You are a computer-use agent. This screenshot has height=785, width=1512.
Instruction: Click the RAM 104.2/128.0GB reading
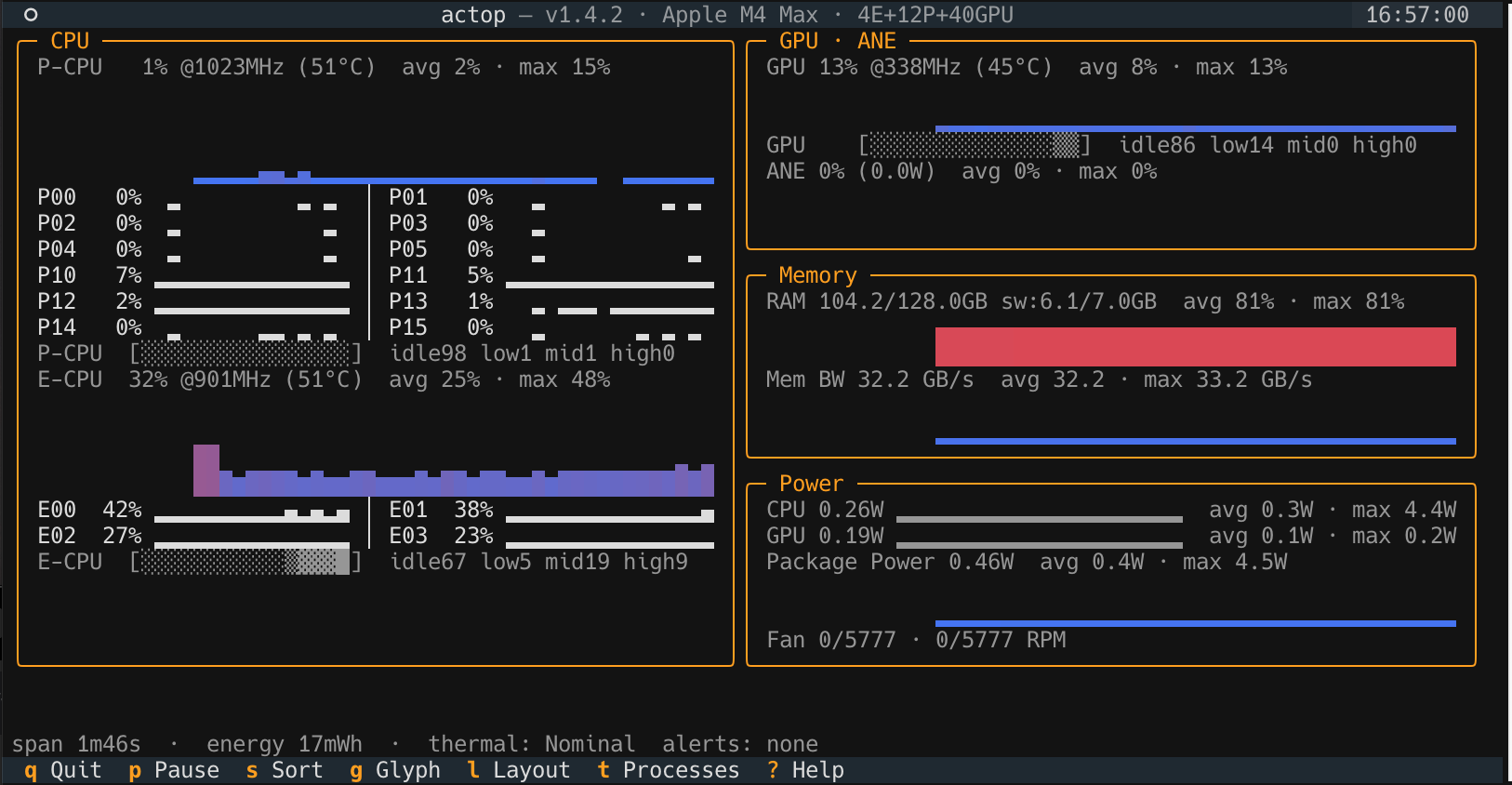click(877, 301)
